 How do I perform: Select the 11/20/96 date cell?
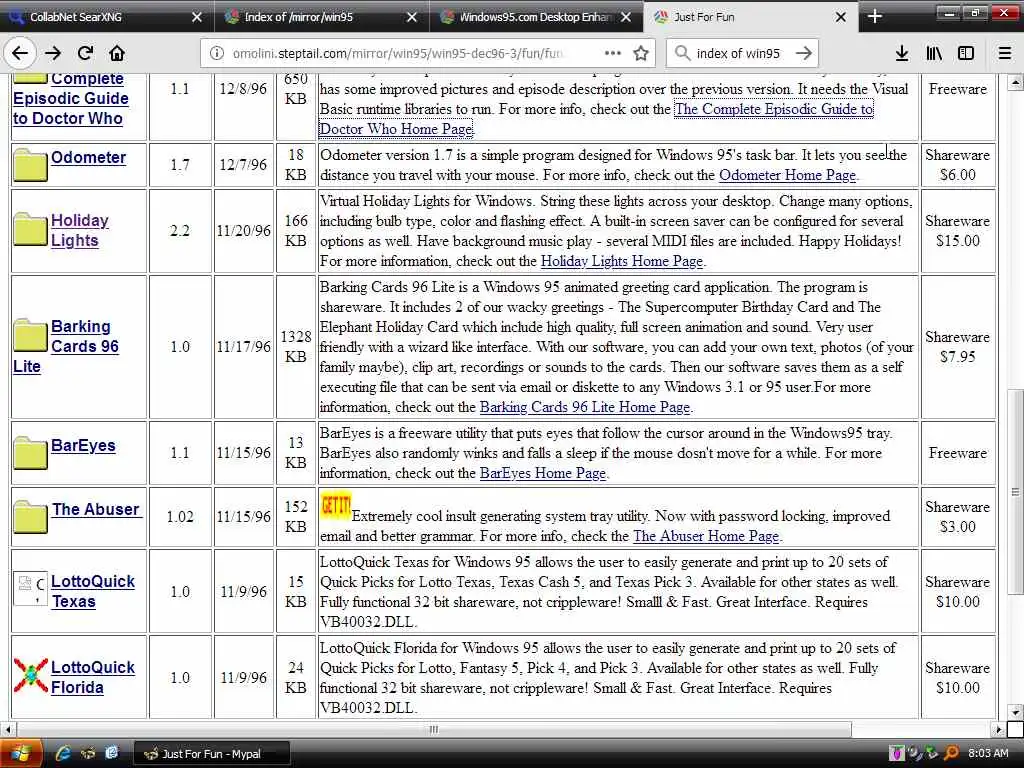244,231
